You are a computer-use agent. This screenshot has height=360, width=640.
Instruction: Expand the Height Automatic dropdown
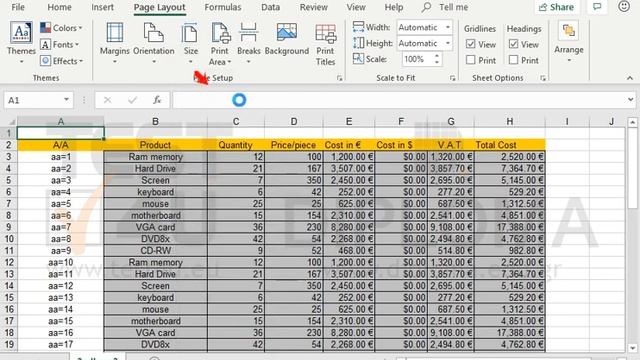tap(448, 43)
